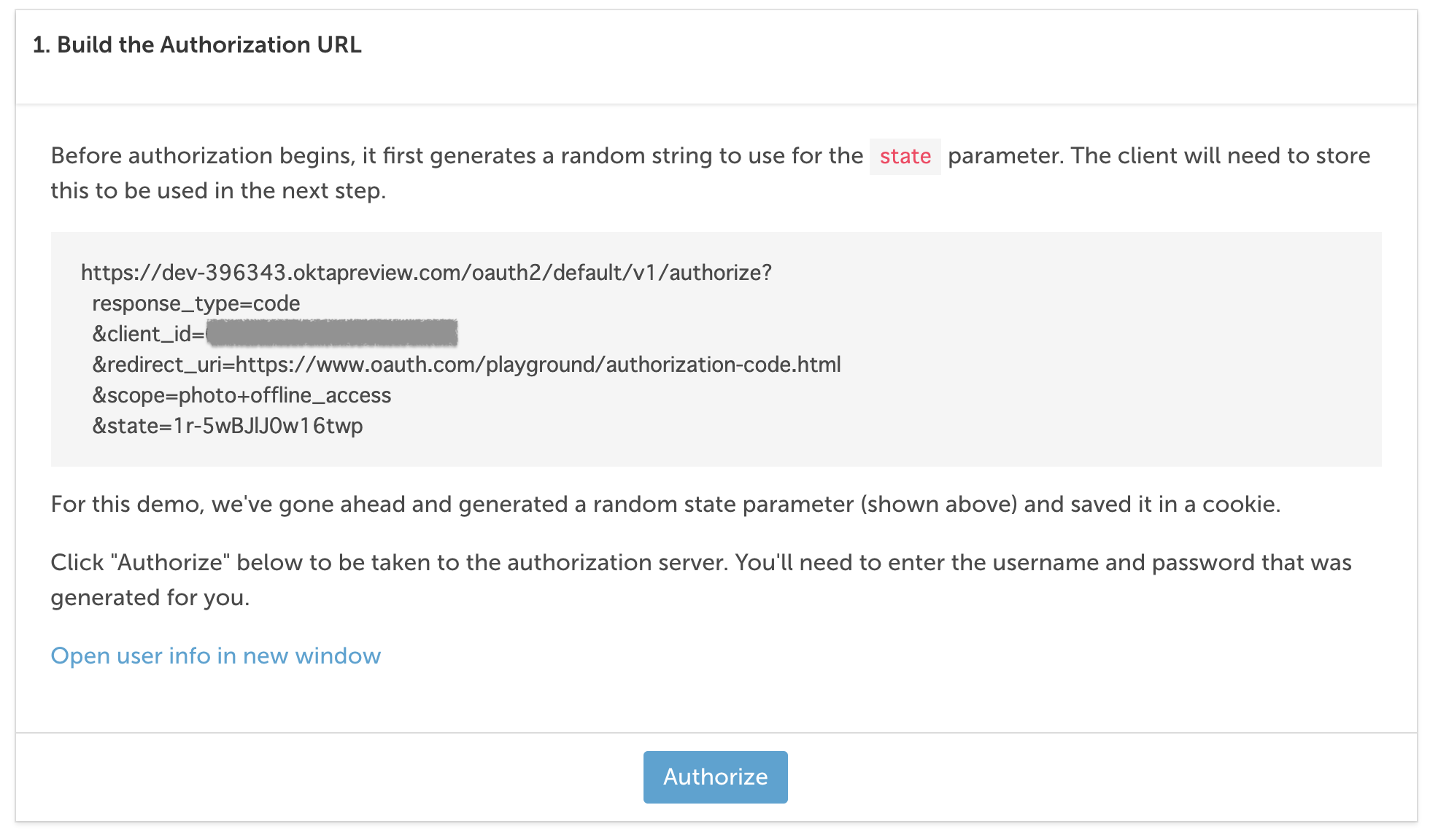Click the paragraph starting 'Click "Authorize" below'

pyautogui.click(x=701, y=580)
